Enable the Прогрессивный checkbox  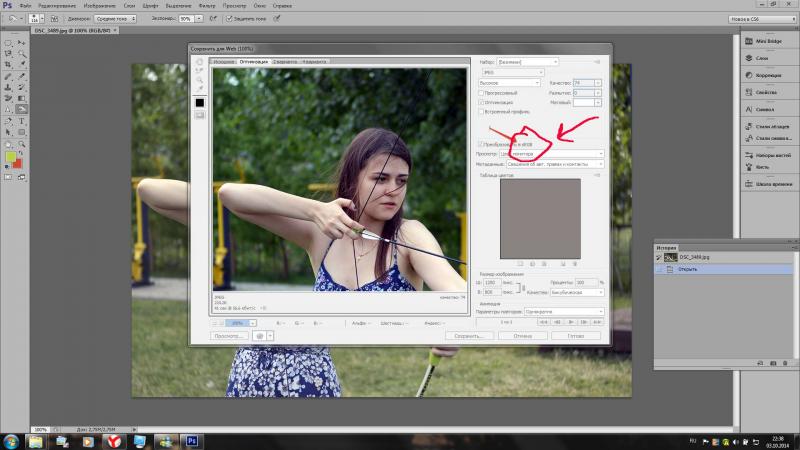click(481, 93)
